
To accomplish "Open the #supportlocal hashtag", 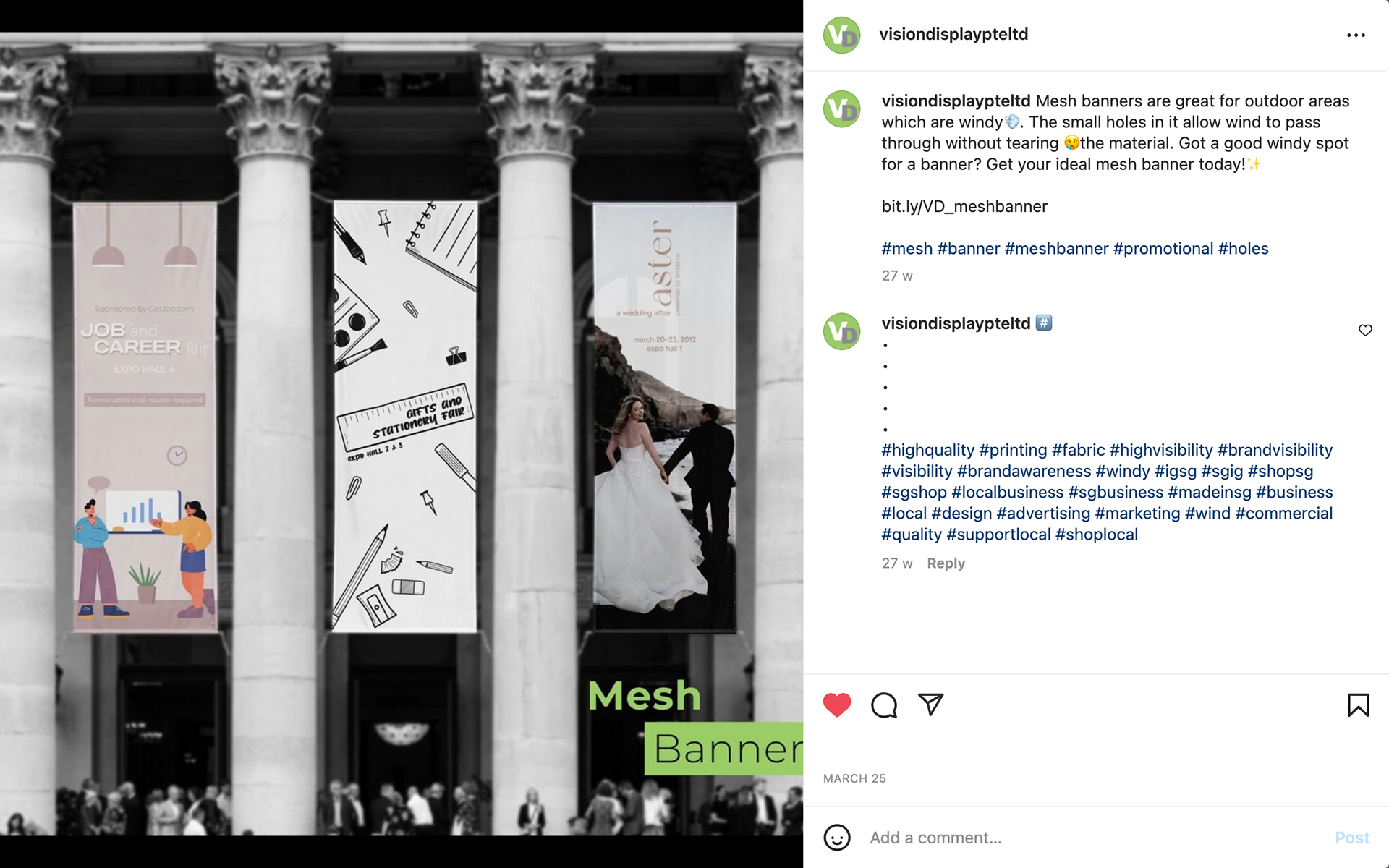I will tap(998, 534).
